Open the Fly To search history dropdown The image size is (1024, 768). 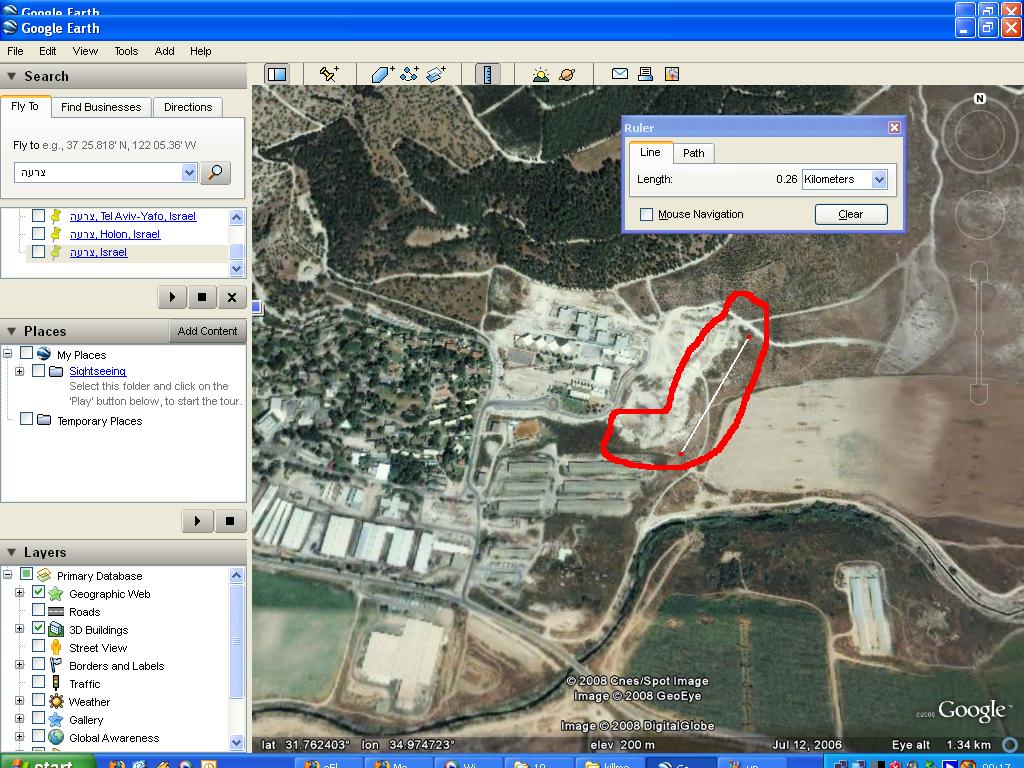click(x=189, y=172)
